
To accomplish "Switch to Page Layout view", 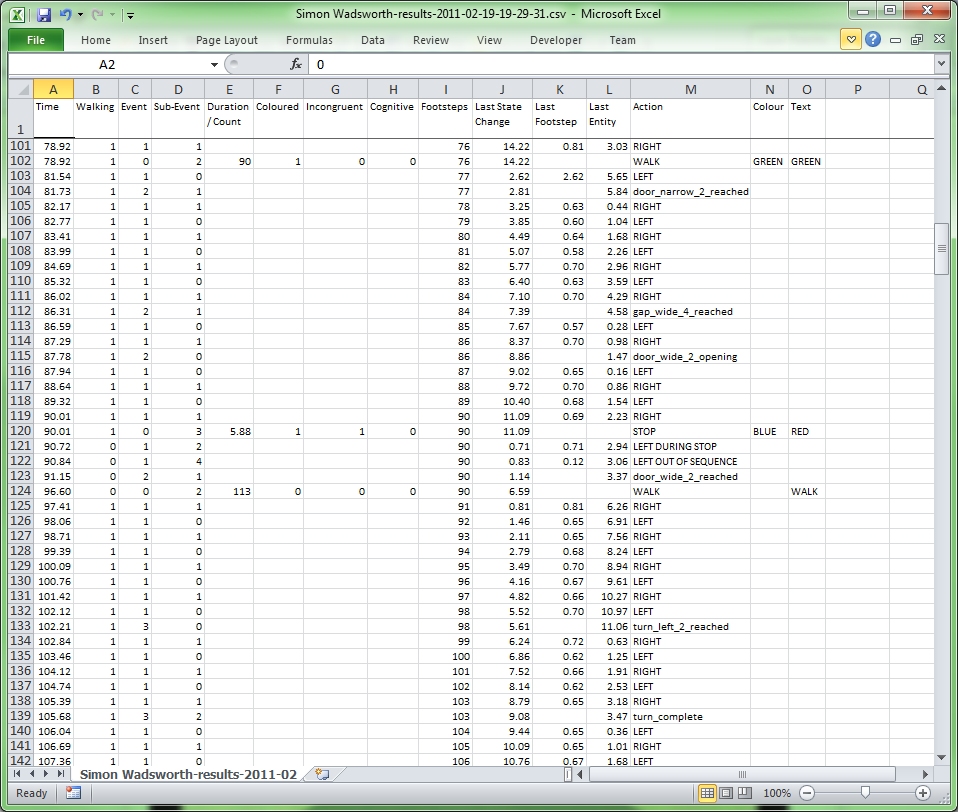I will pyautogui.click(x=726, y=793).
